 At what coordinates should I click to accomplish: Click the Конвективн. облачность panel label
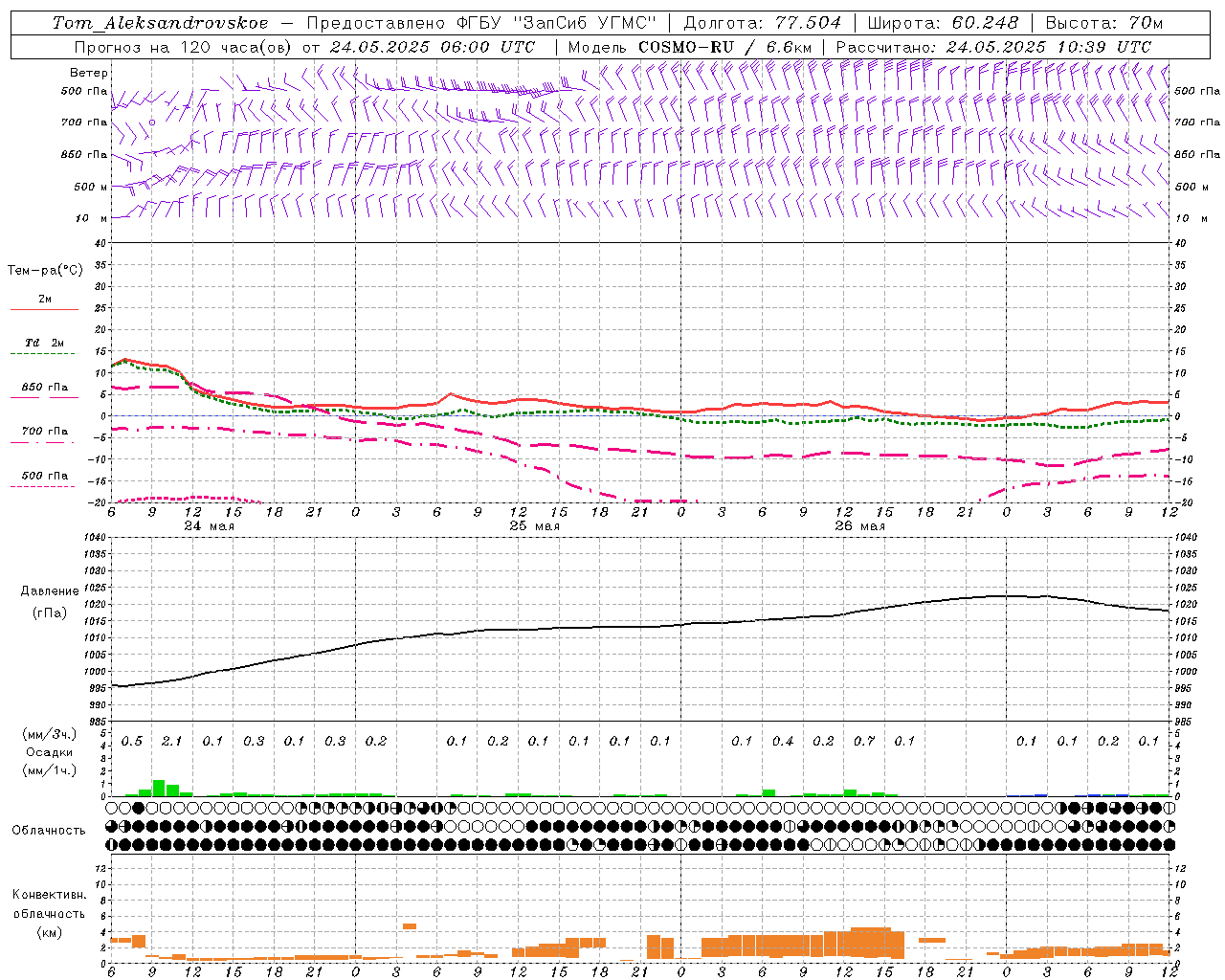pos(49,904)
